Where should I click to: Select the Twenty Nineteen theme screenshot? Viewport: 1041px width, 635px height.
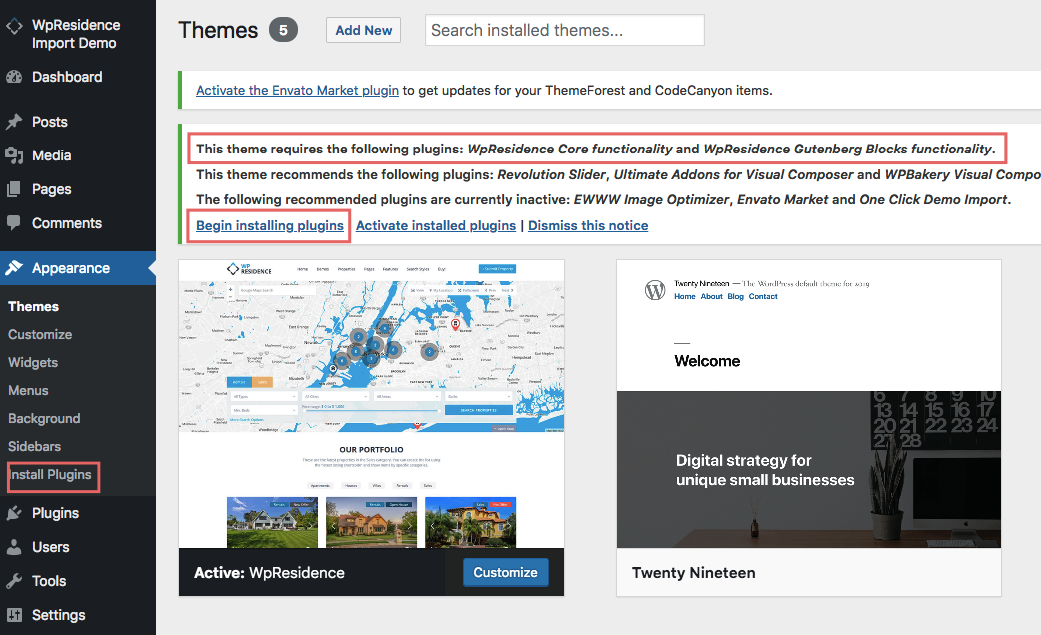pyautogui.click(x=809, y=404)
